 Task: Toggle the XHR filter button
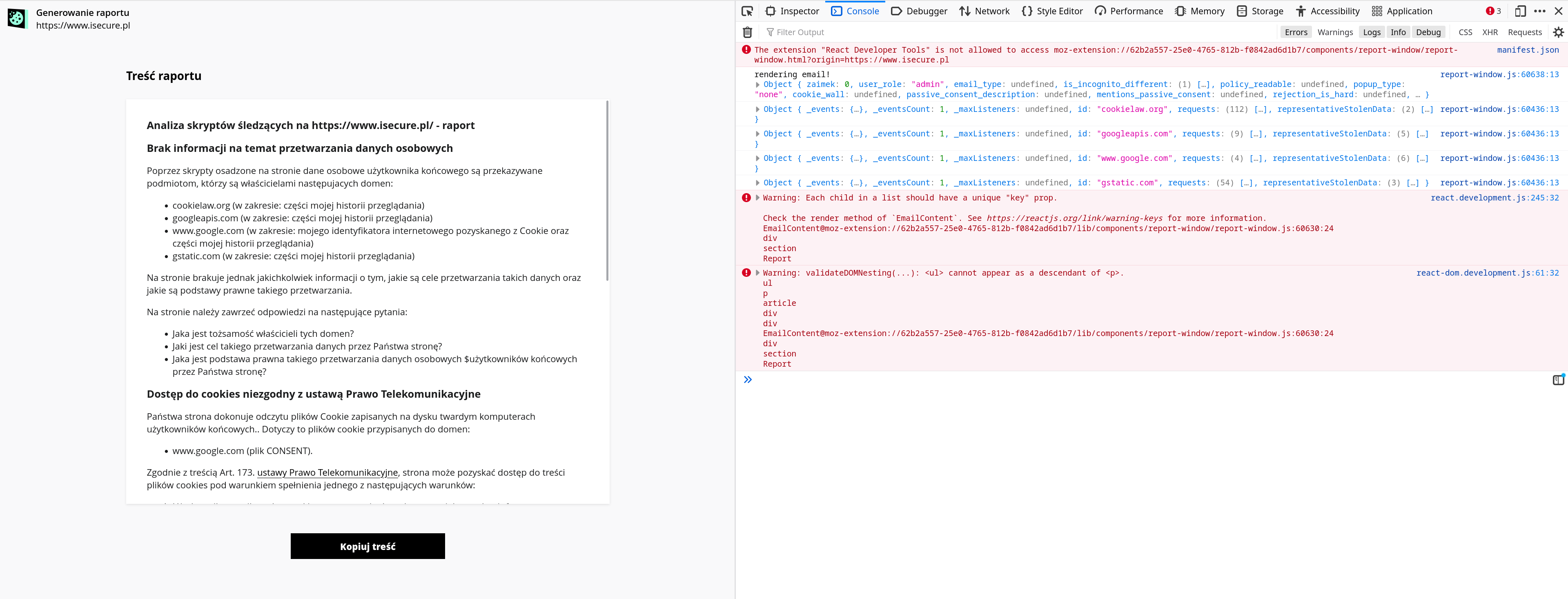point(1490,32)
